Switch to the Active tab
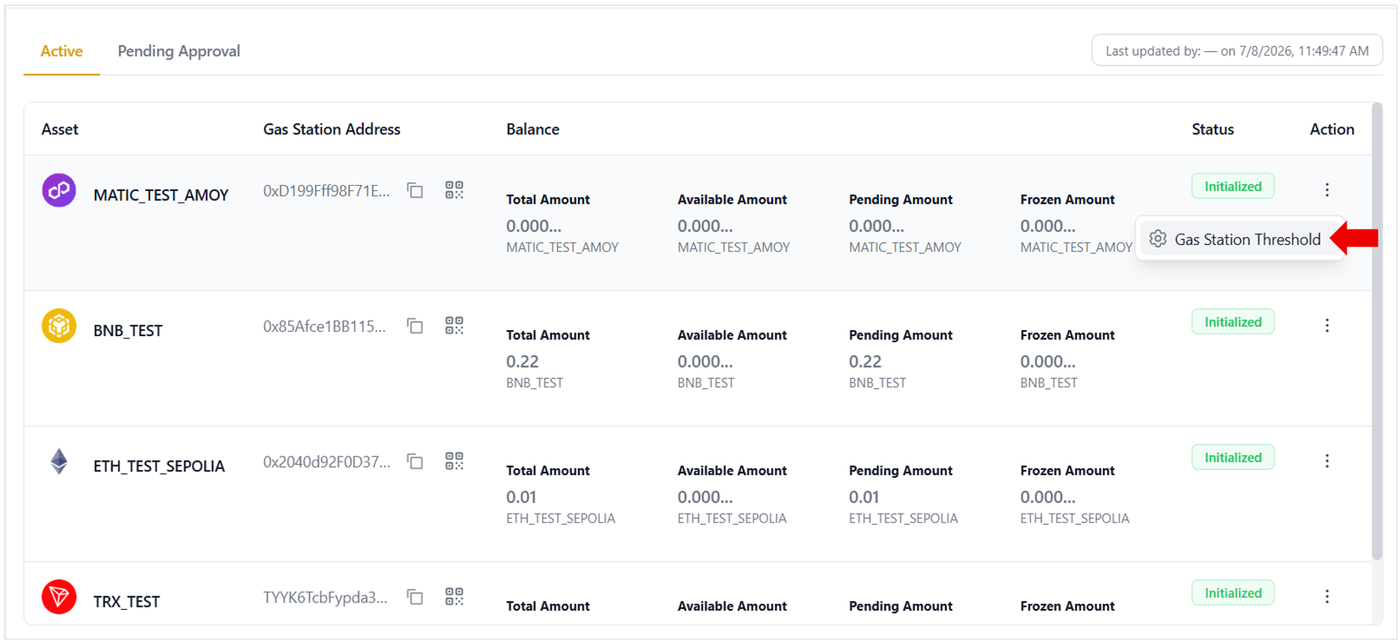 coord(62,51)
